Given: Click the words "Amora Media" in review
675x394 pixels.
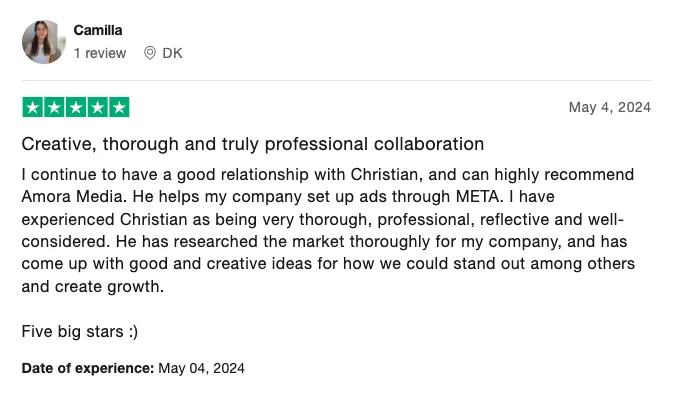Looking at the screenshot, I should point(73,197).
